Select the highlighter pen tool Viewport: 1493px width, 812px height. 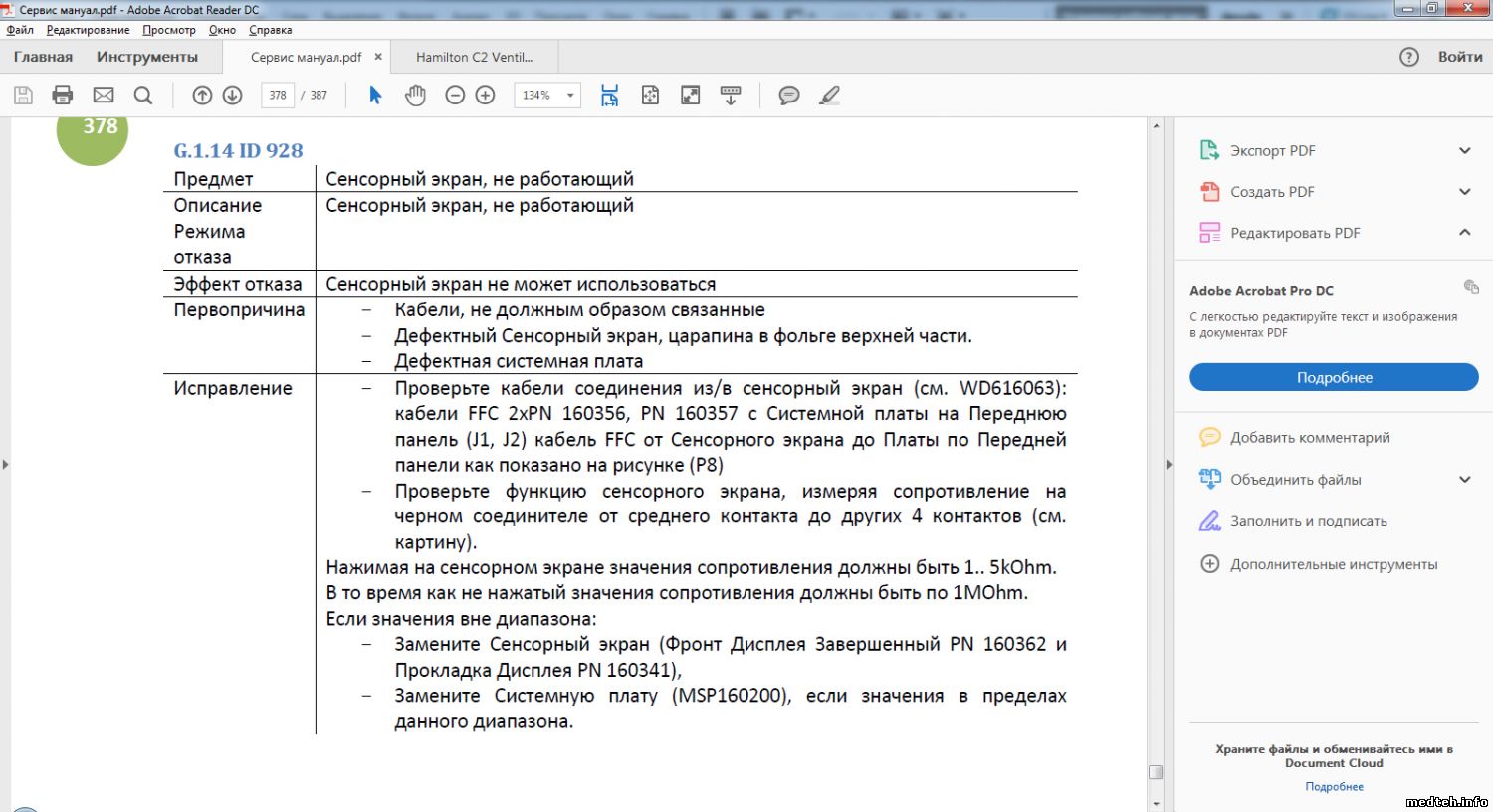coord(829,96)
